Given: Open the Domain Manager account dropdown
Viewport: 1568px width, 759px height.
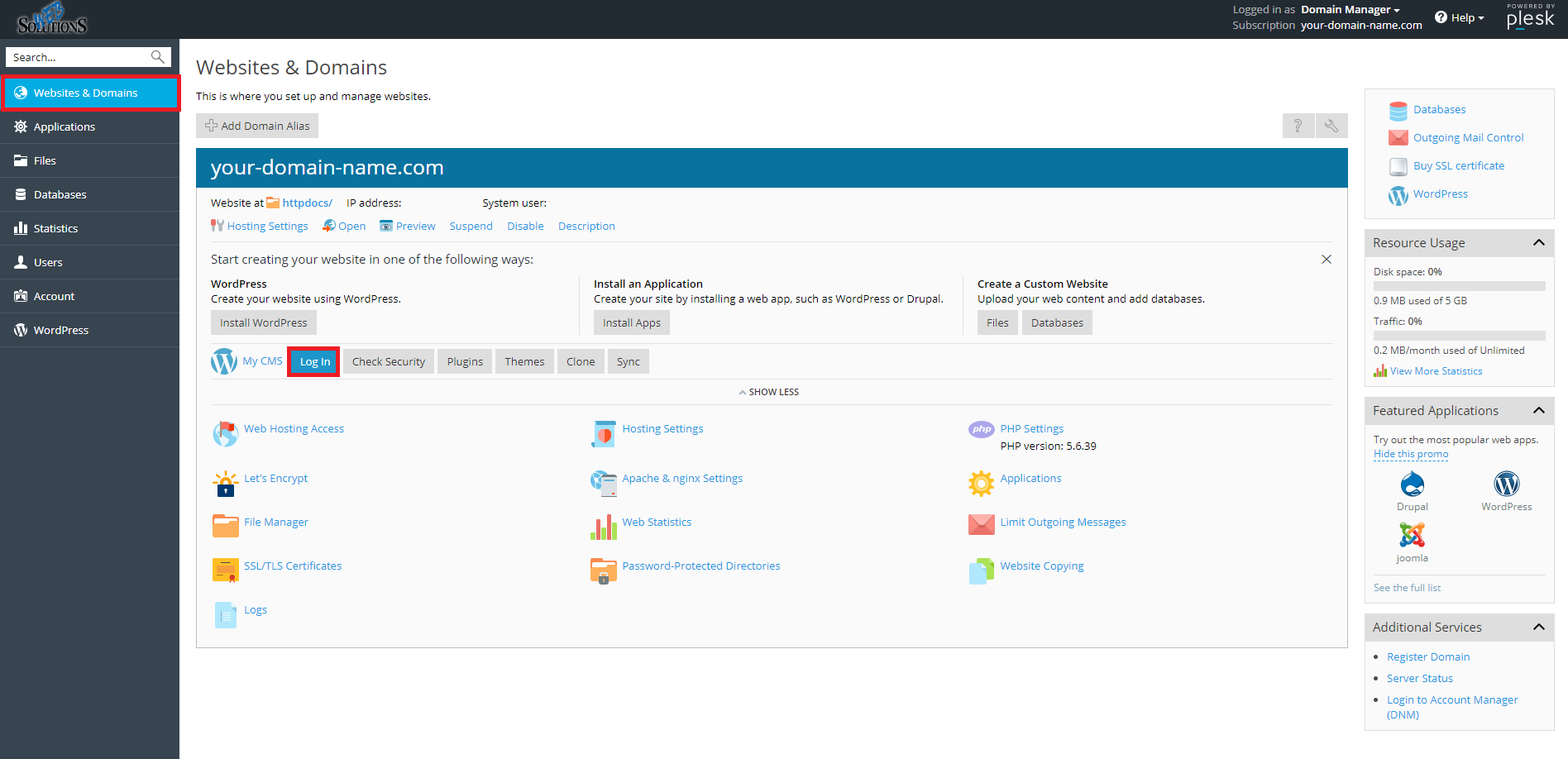Looking at the screenshot, I should 1350,10.
